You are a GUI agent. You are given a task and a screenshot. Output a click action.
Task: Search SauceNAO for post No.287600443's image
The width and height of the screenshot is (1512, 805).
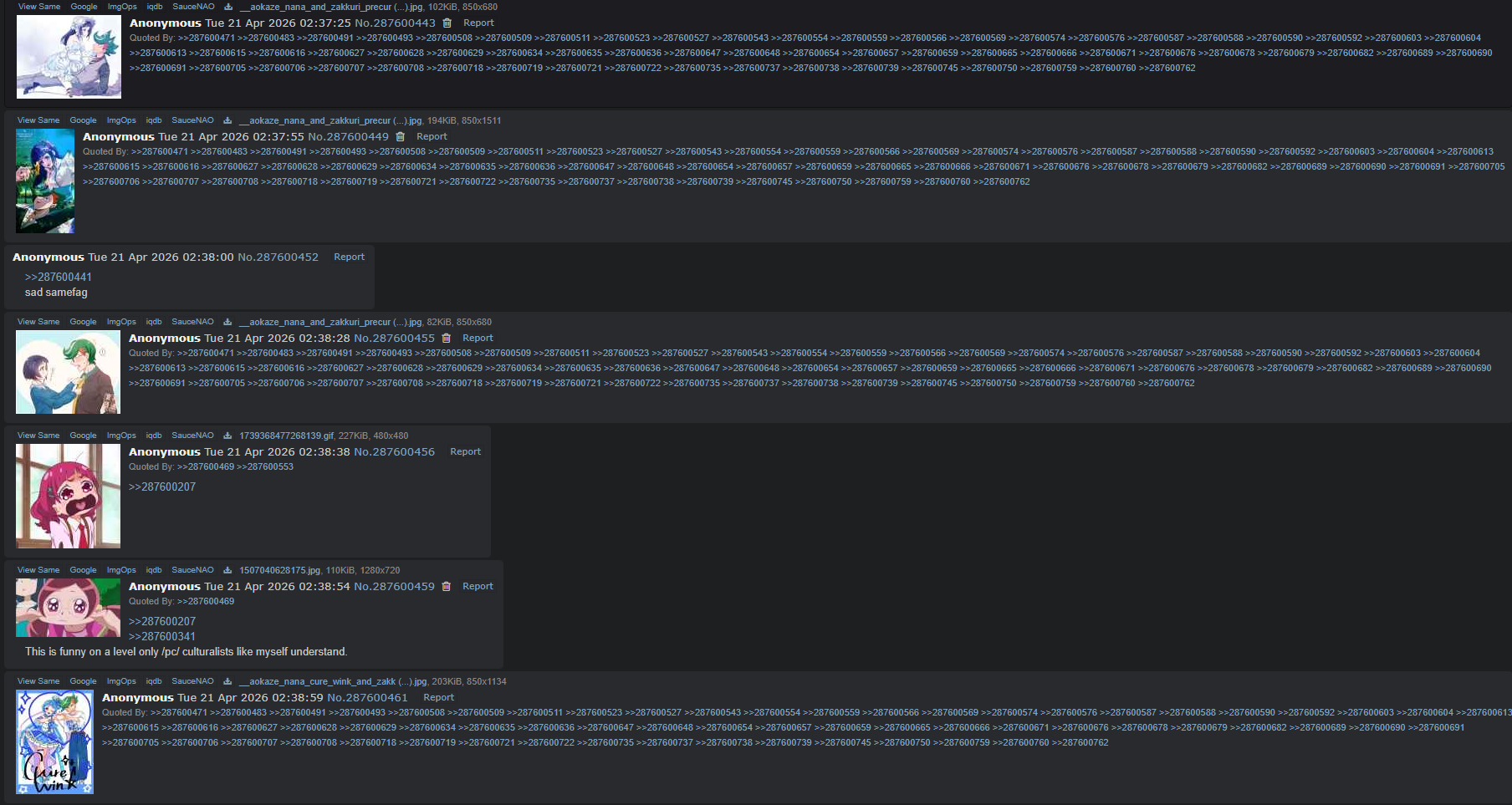pos(193,7)
